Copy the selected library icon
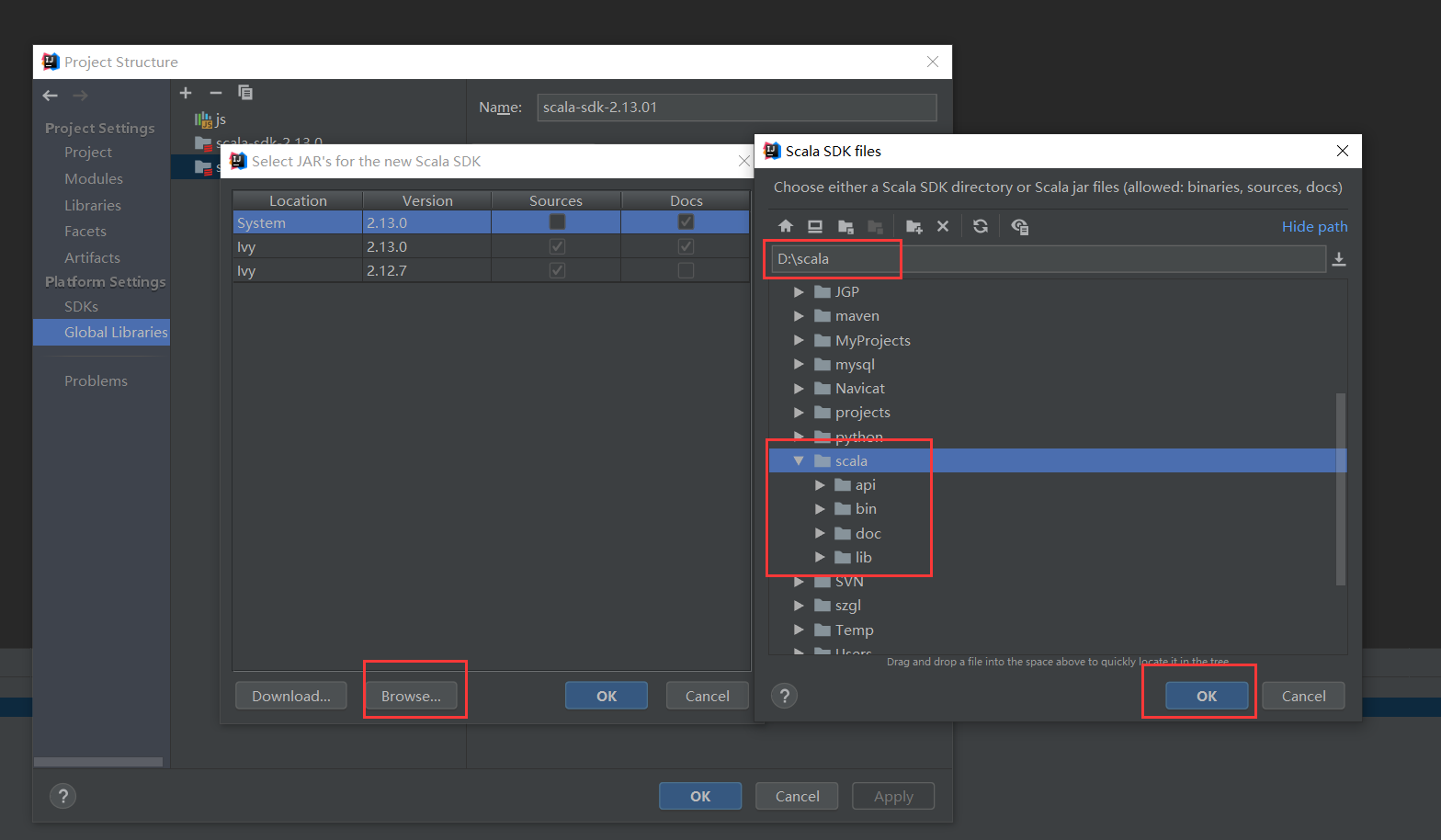This screenshot has height=840, width=1441. click(245, 92)
